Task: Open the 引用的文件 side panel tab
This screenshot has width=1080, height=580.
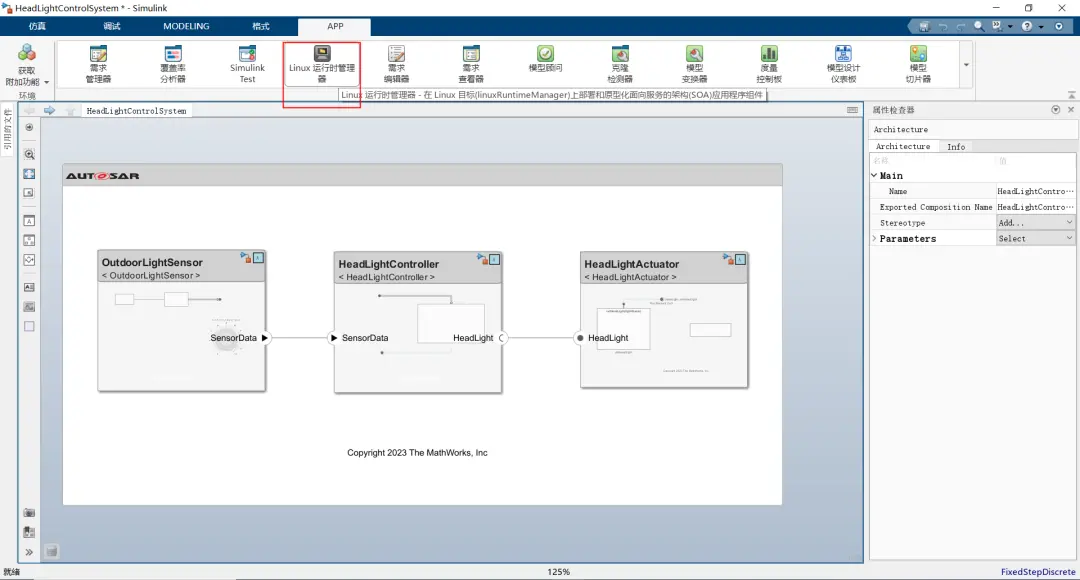Action: [x=8, y=129]
